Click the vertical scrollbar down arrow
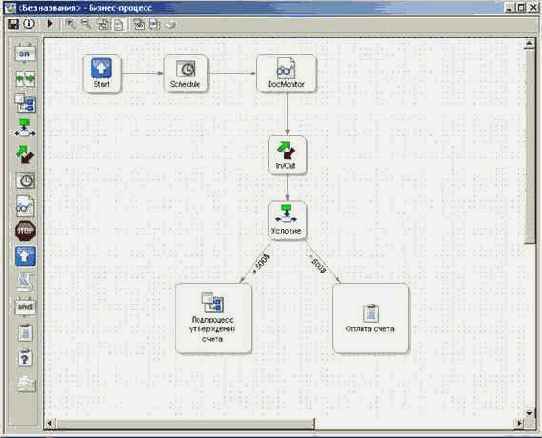Screen dimensions: 542x438 [x=529, y=412]
